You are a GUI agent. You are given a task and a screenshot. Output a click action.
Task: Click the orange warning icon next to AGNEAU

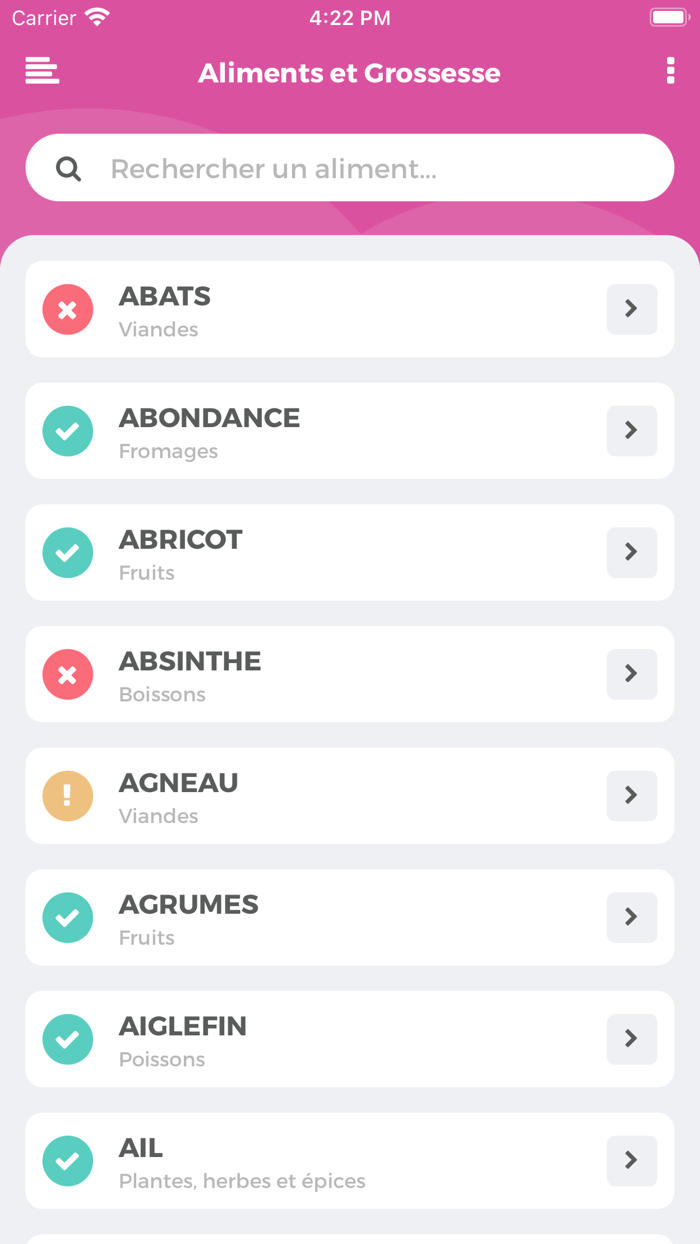click(67, 796)
